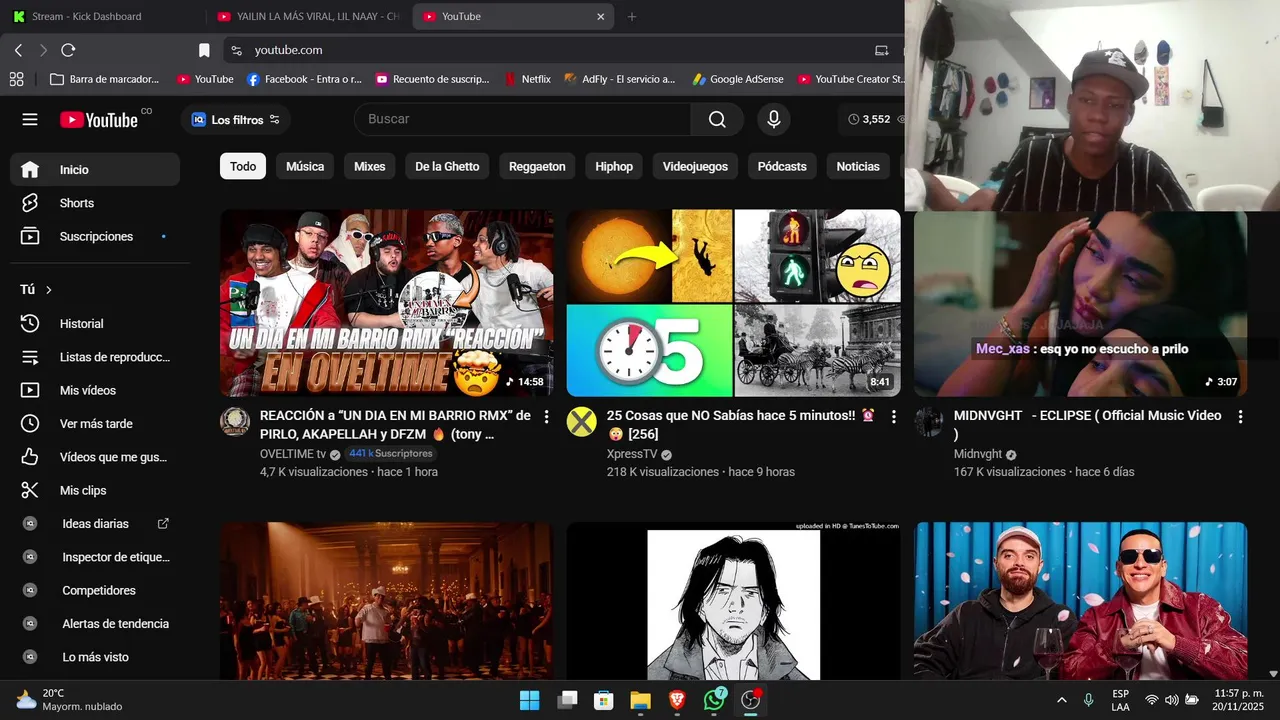This screenshot has height=720, width=1280.
Task: Select the Noticias filter chip
Action: click(x=858, y=166)
